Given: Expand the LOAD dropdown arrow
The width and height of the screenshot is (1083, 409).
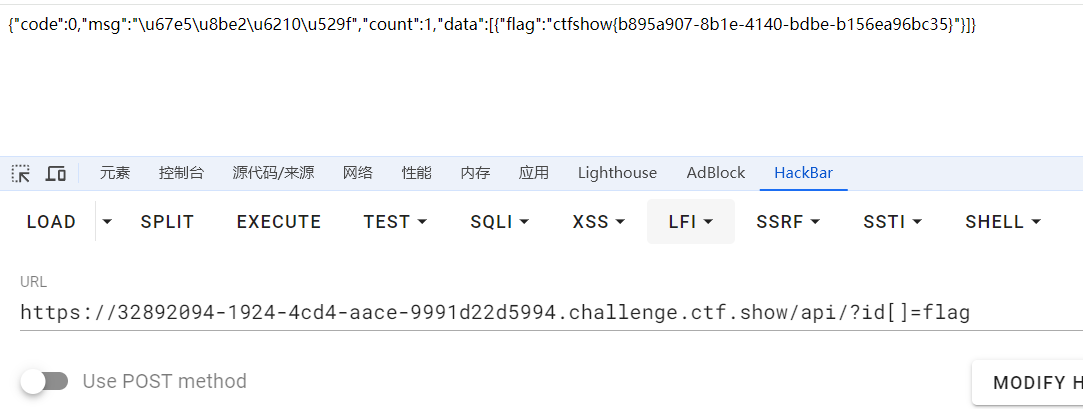Looking at the screenshot, I should click(x=108, y=222).
